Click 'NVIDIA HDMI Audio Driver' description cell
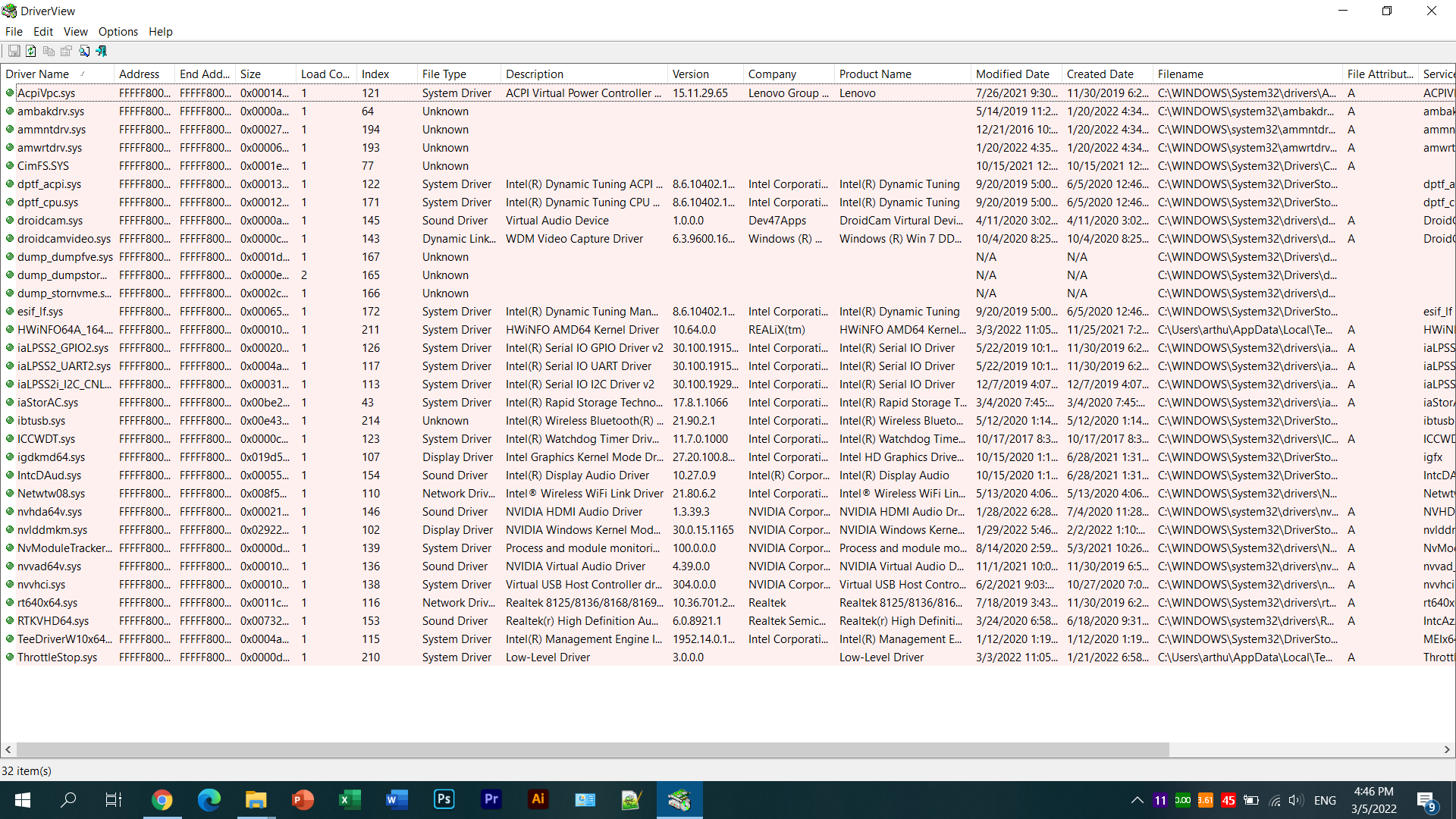 (x=574, y=512)
